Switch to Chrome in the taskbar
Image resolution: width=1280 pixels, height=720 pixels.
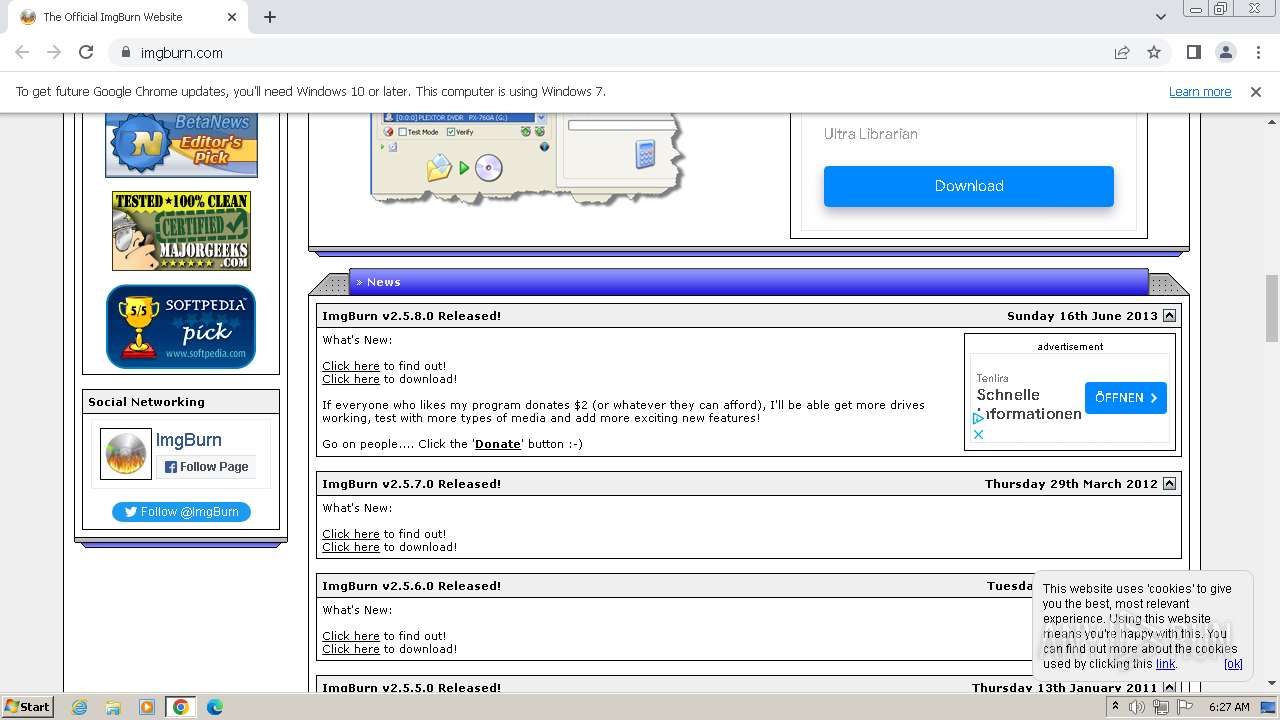click(181, 707)
